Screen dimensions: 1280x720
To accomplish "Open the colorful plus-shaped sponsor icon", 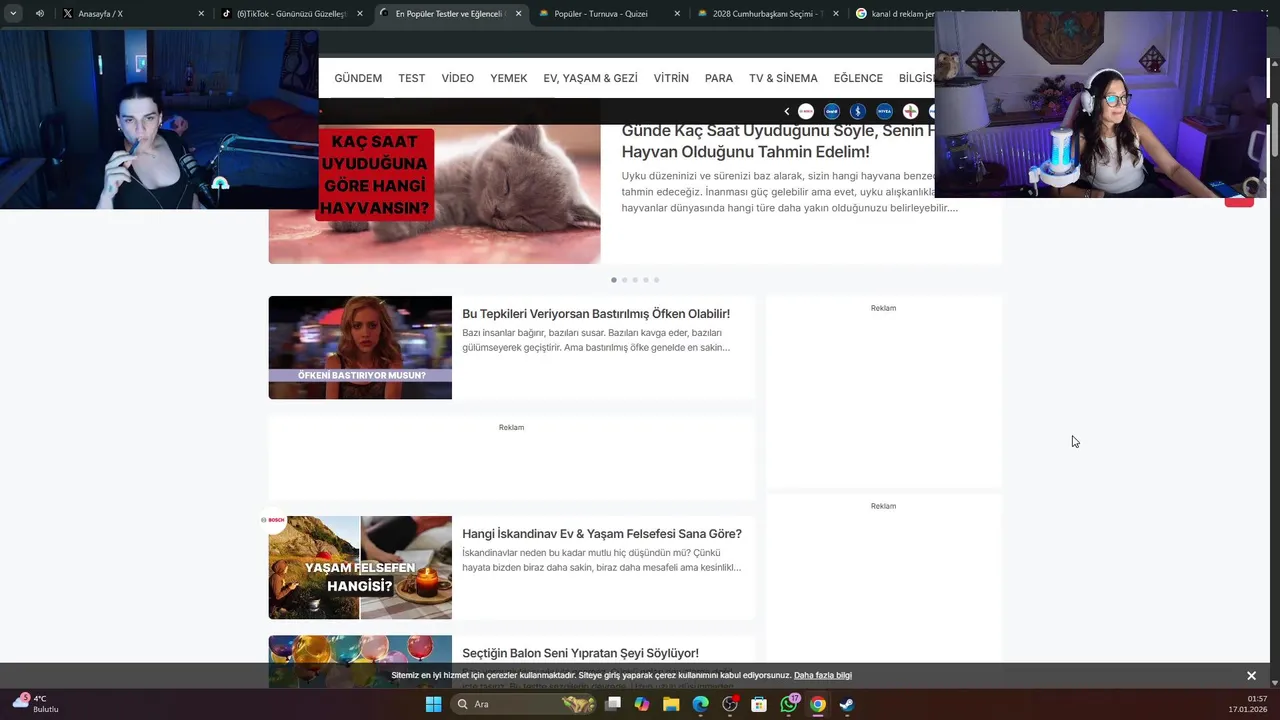I will click(x=910, y=111).
